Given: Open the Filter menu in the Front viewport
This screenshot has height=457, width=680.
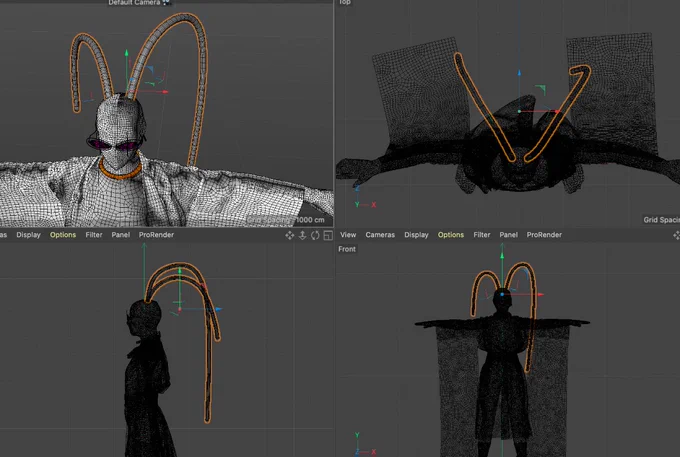Looking at the screenshot, I should [481, 235].
